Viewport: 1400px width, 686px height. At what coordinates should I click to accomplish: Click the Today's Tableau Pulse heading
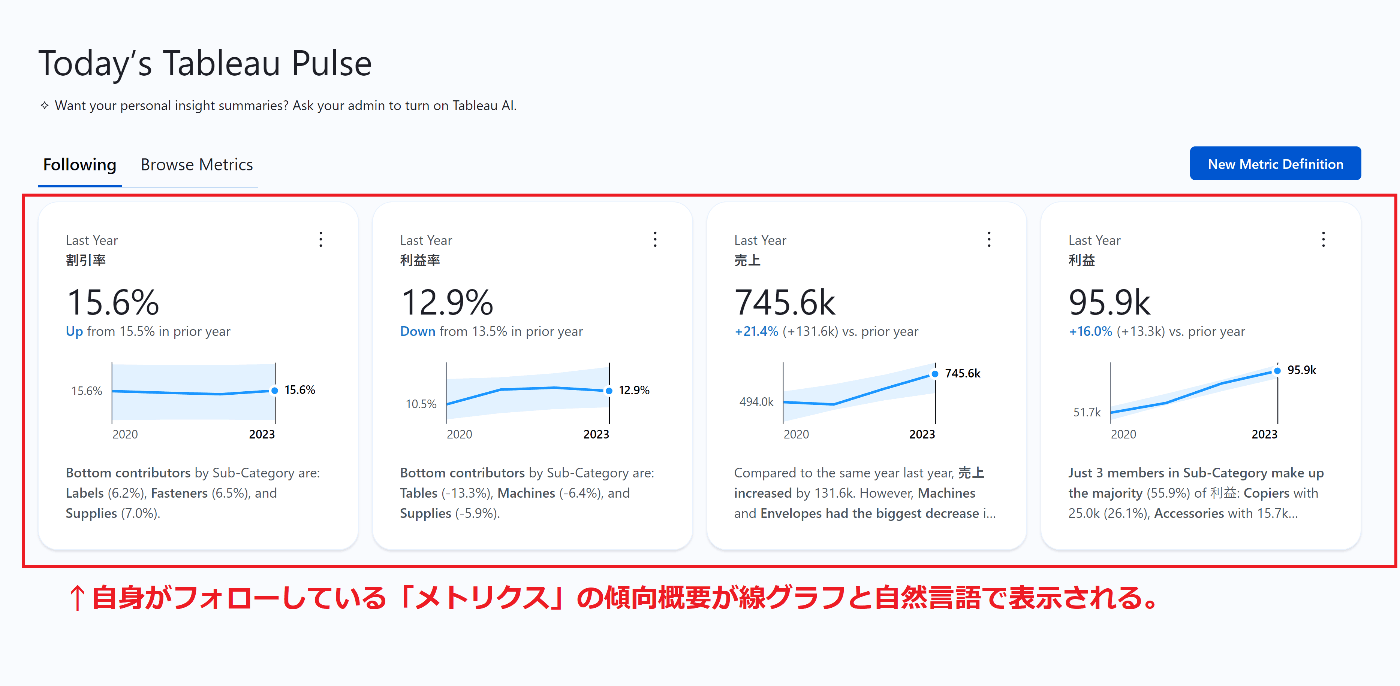coord(205,64)
